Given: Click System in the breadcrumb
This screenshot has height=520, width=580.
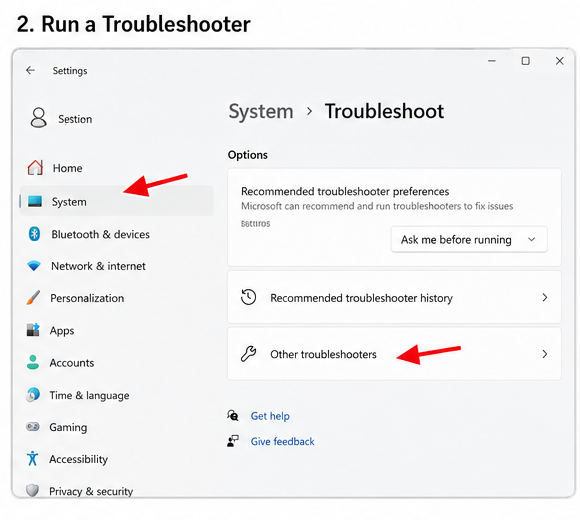Looking at the screenshot, I should (x=261, y=111).
